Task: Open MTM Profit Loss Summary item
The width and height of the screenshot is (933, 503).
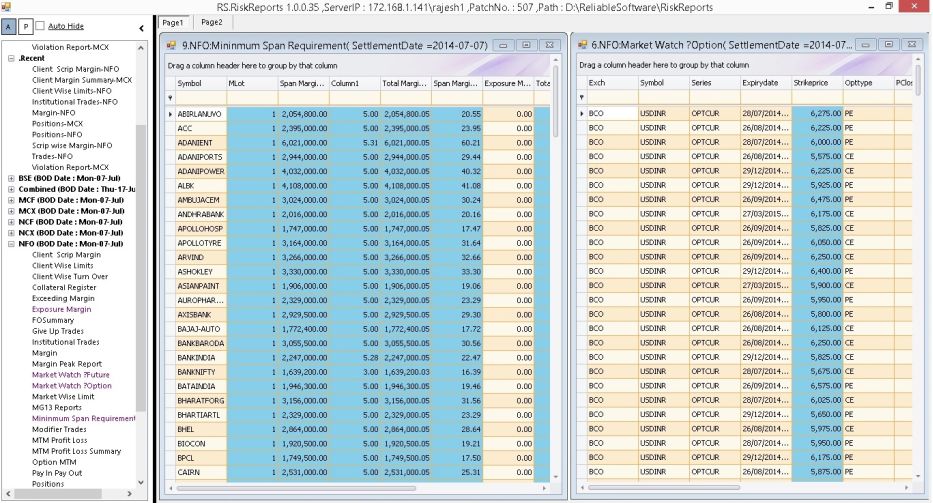Action: pos(76,451)
